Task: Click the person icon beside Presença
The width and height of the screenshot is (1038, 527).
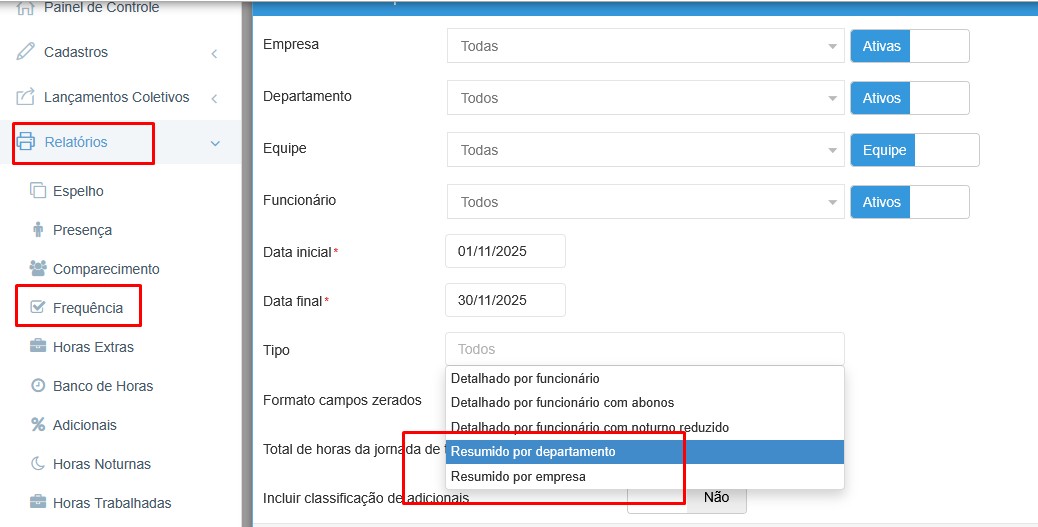Action: (38, 230)
